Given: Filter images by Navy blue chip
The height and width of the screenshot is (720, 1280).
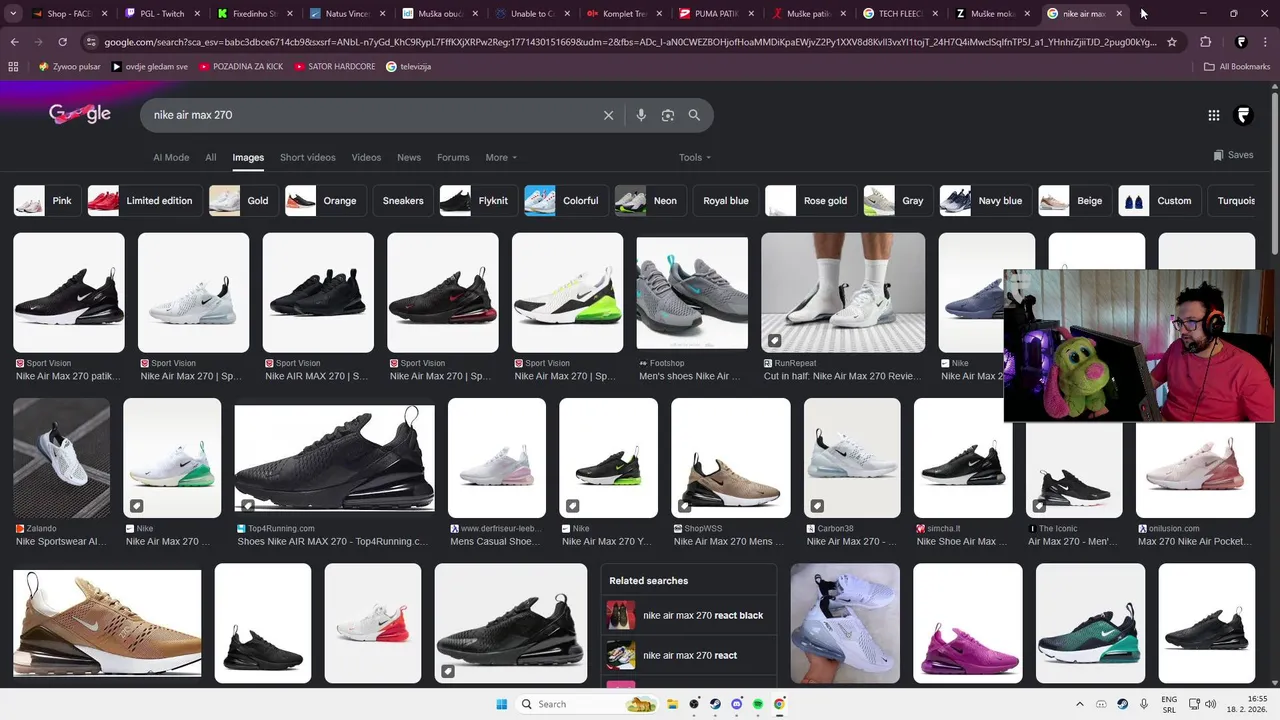Looking at the screenshot, I should pos(985,201).
